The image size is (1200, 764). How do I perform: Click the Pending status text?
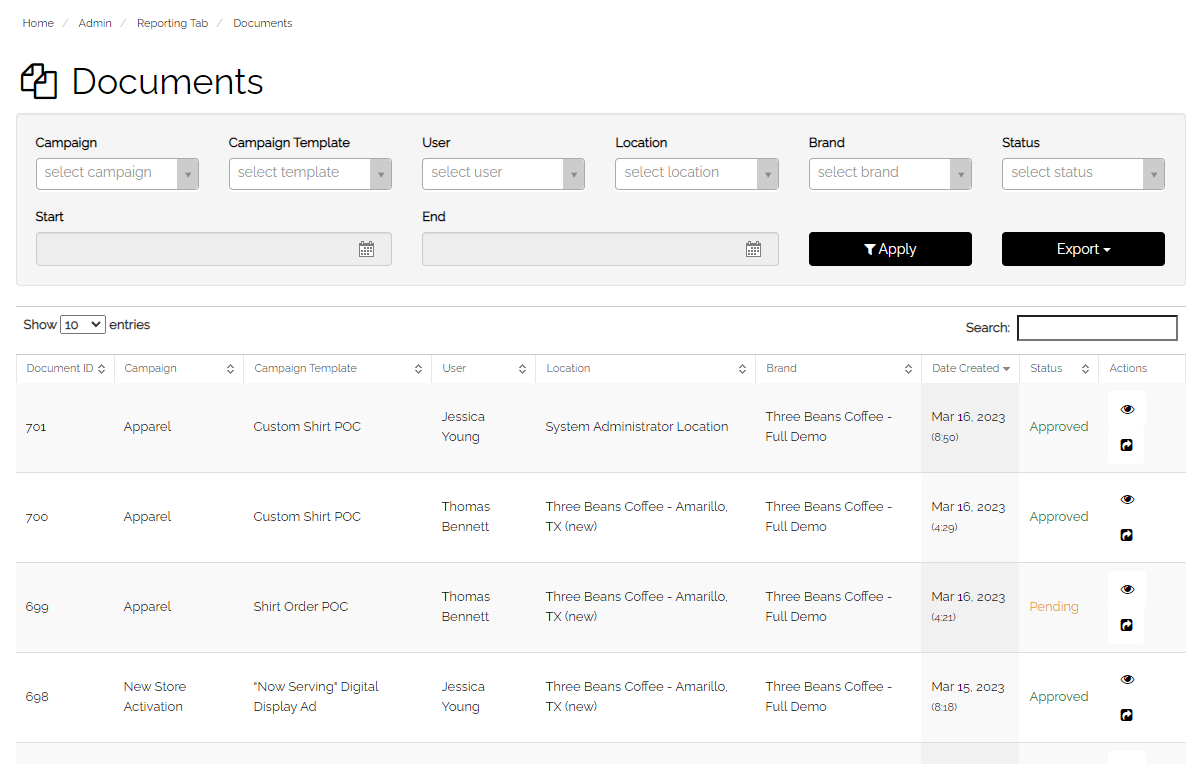pos(1054,607)
